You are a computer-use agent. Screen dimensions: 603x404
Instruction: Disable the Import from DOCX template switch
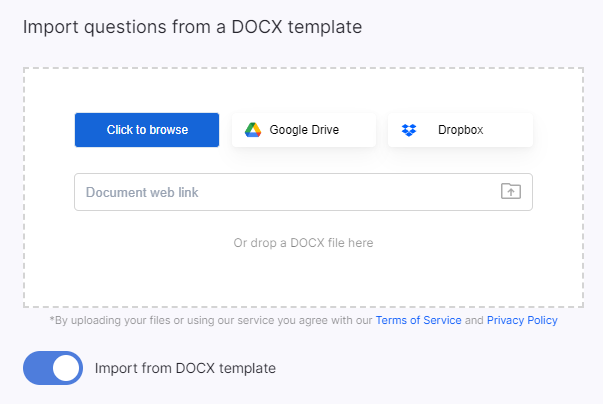(52, 368)
